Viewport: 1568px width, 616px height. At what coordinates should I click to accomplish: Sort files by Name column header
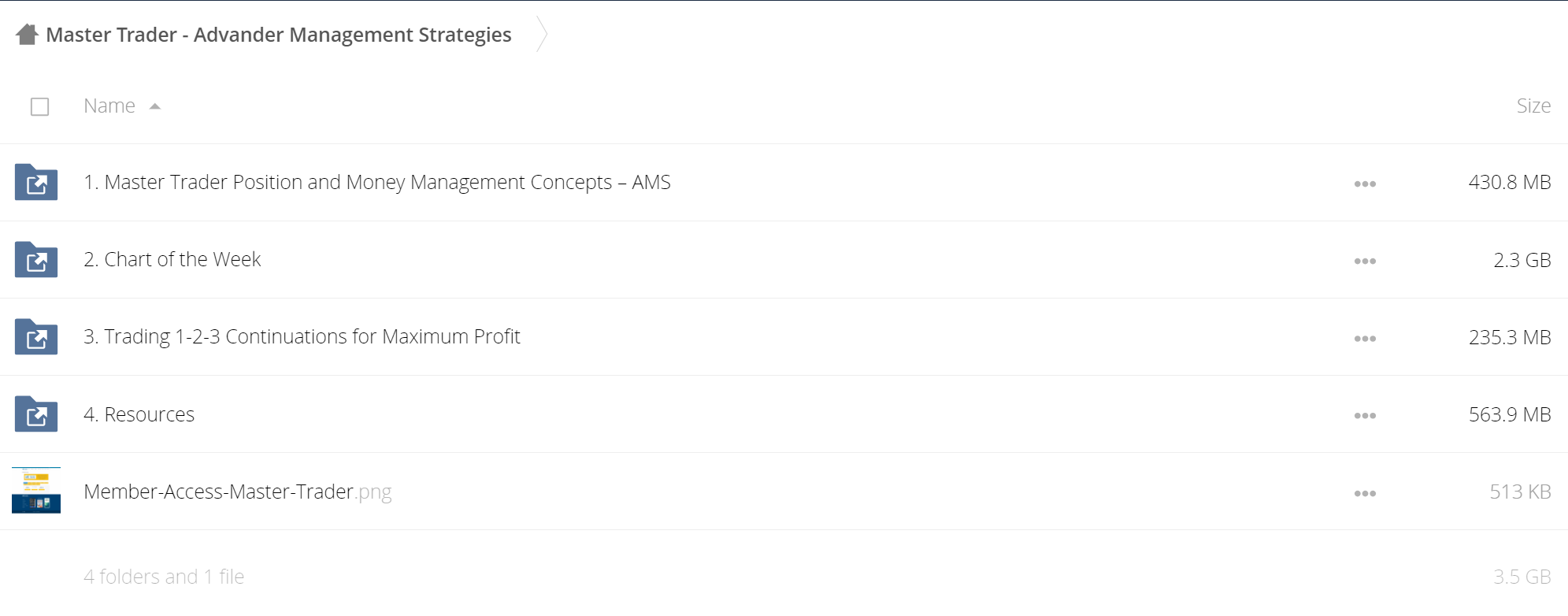coord(109,106)
